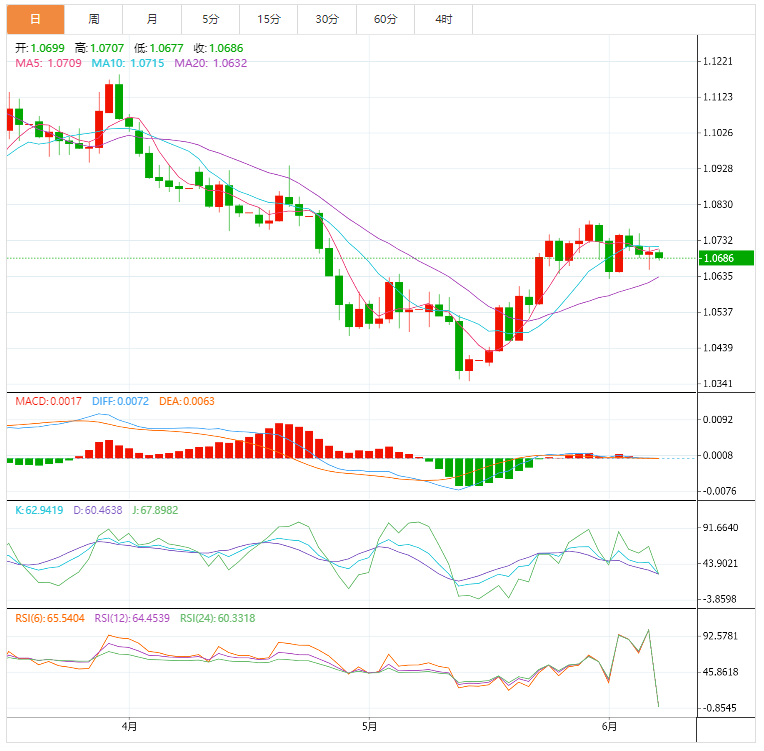Click the DEA: 0.0063 label
764x751 pixels.
click(x=187, y=402)
